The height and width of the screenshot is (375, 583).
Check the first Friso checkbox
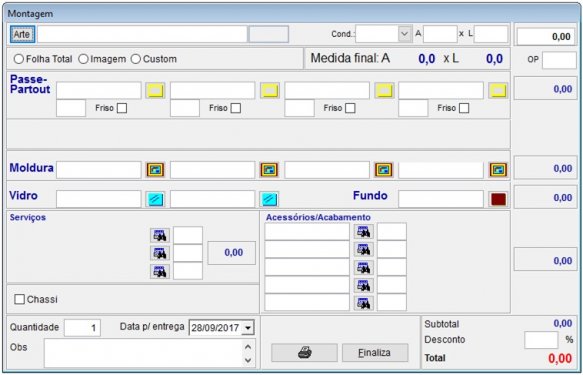click(x=122, y=108)
